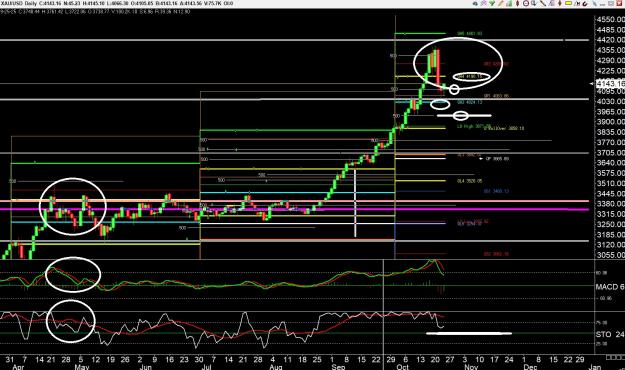The image size is (625, 370).
Task: Click the Oct month label on time axis
Action: pyautogui.click(x=403, y=367)
